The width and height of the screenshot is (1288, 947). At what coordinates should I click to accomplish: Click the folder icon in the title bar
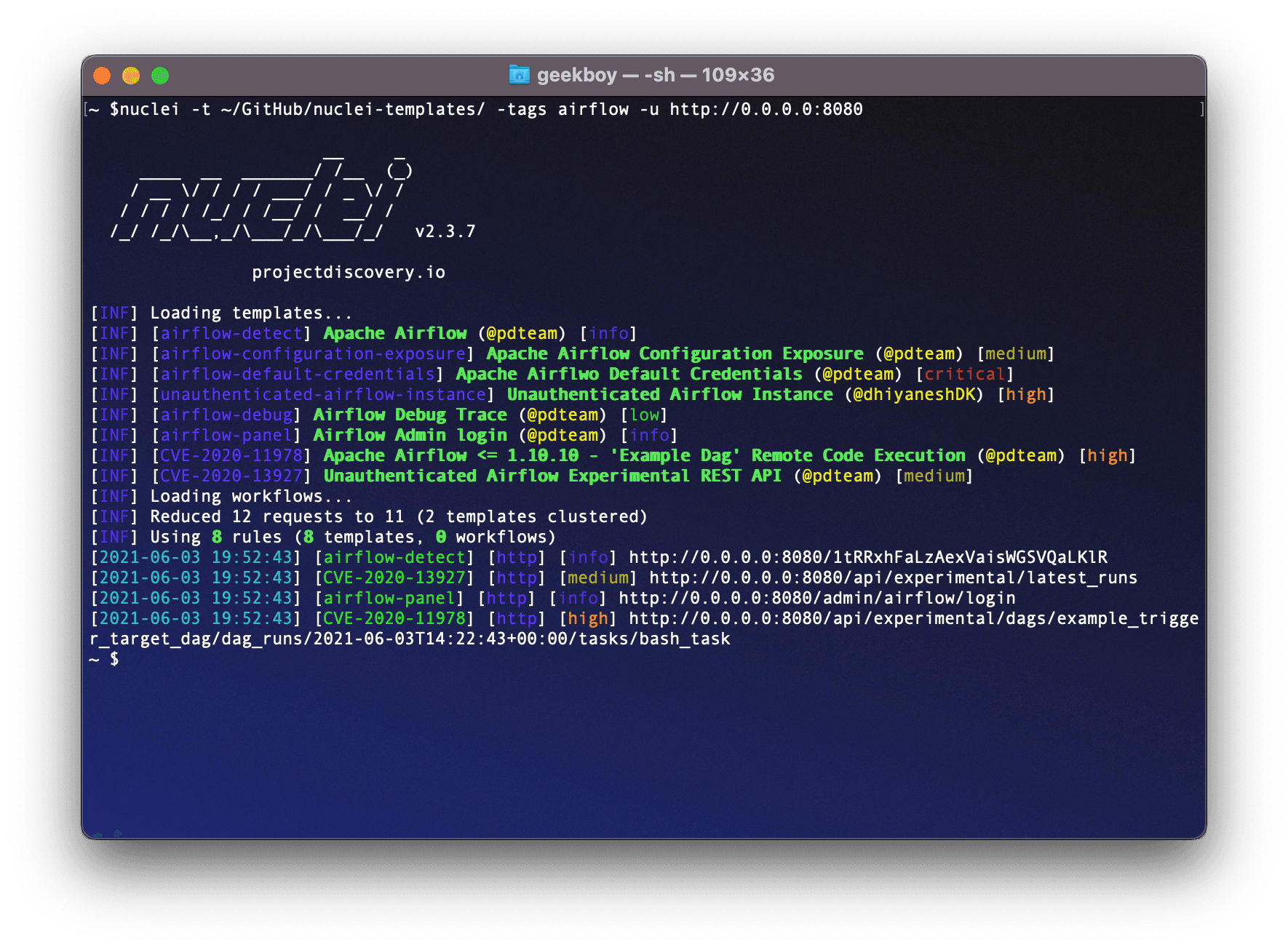pos(519,75)
